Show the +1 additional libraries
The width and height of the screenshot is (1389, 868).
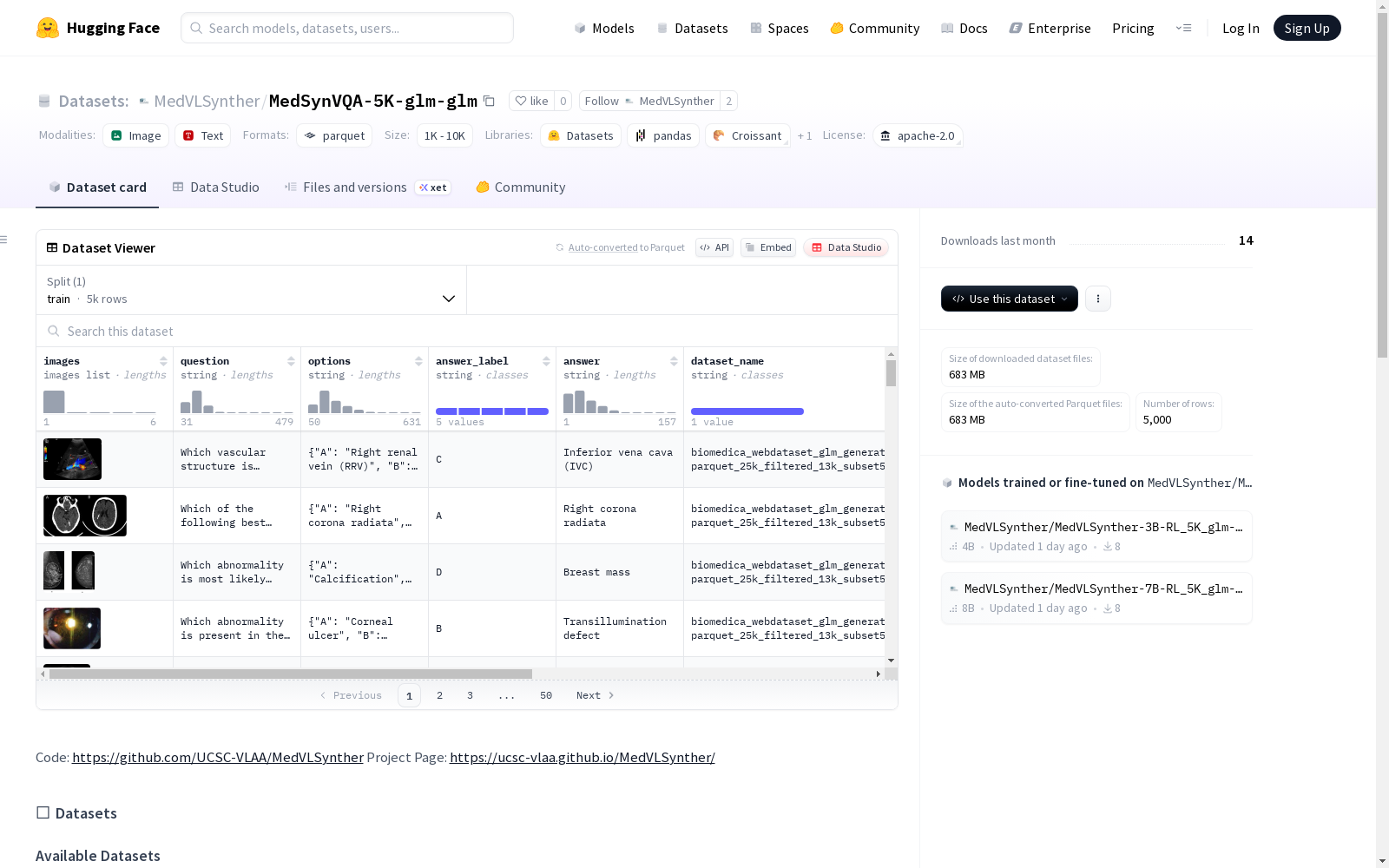[x=805, y=136]
